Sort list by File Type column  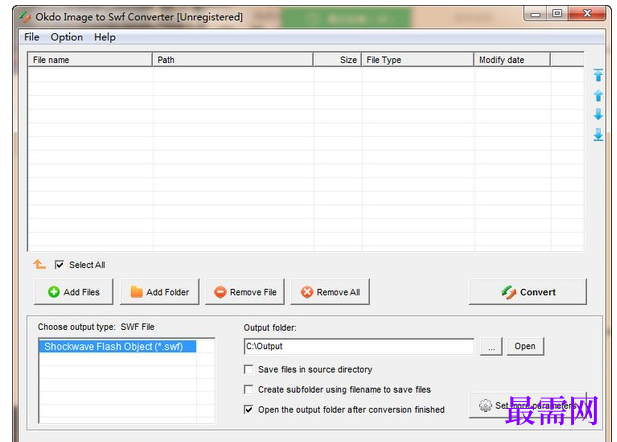(417, 60)
